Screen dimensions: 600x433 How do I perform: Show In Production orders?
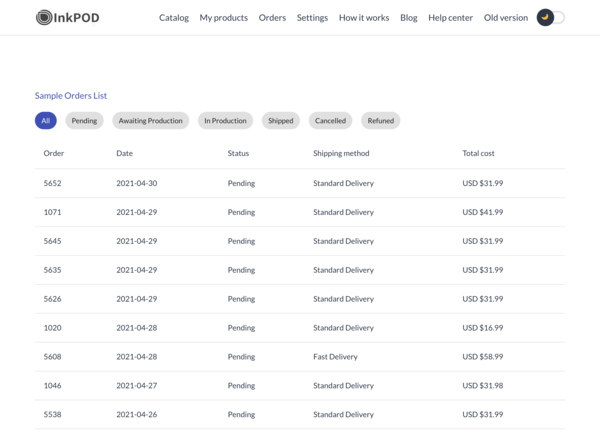225,120
